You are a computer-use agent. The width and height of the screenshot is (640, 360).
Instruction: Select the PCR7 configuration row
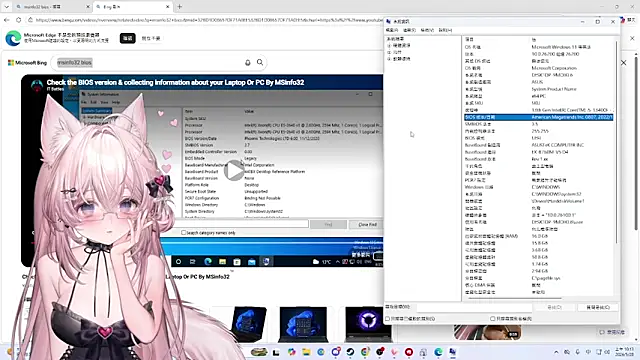tap(538, 180)
